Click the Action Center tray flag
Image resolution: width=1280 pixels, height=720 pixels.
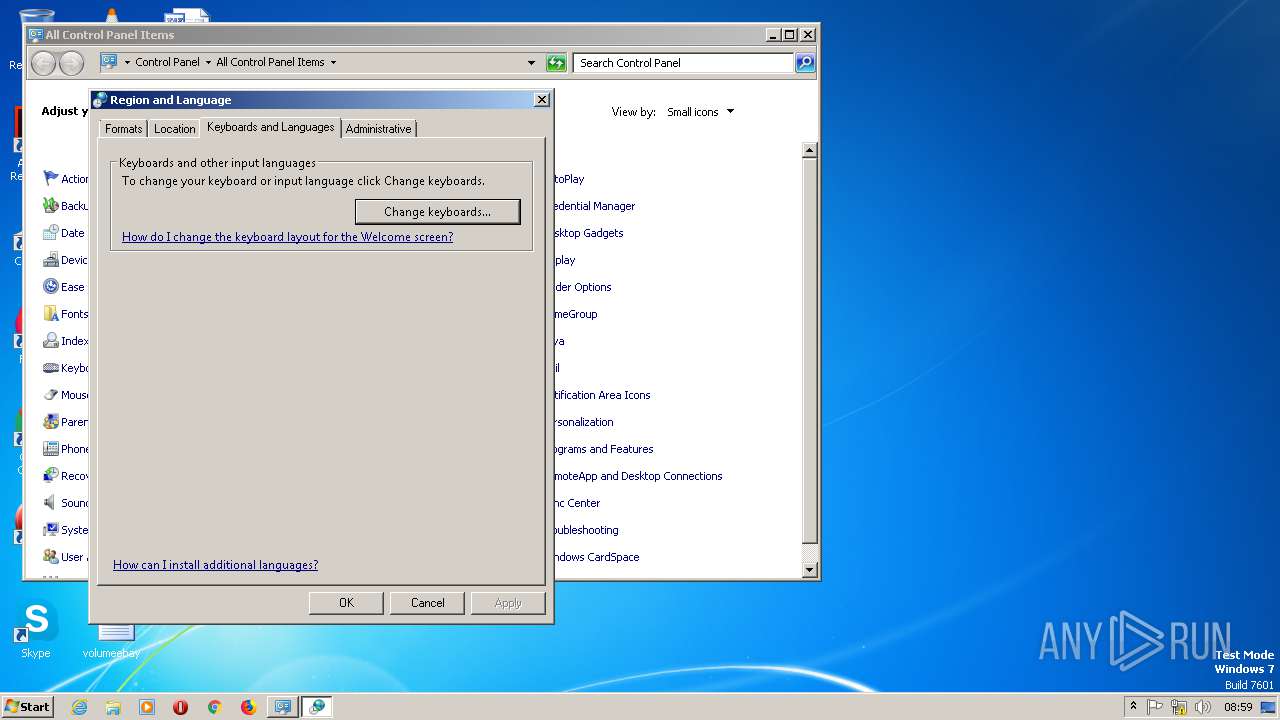[x=1156, y=707]
